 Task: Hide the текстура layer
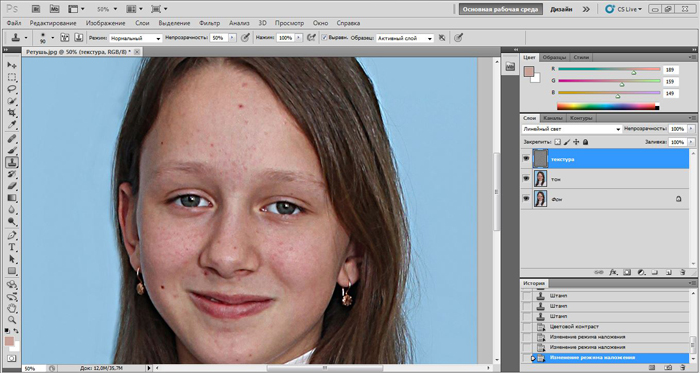526,159
